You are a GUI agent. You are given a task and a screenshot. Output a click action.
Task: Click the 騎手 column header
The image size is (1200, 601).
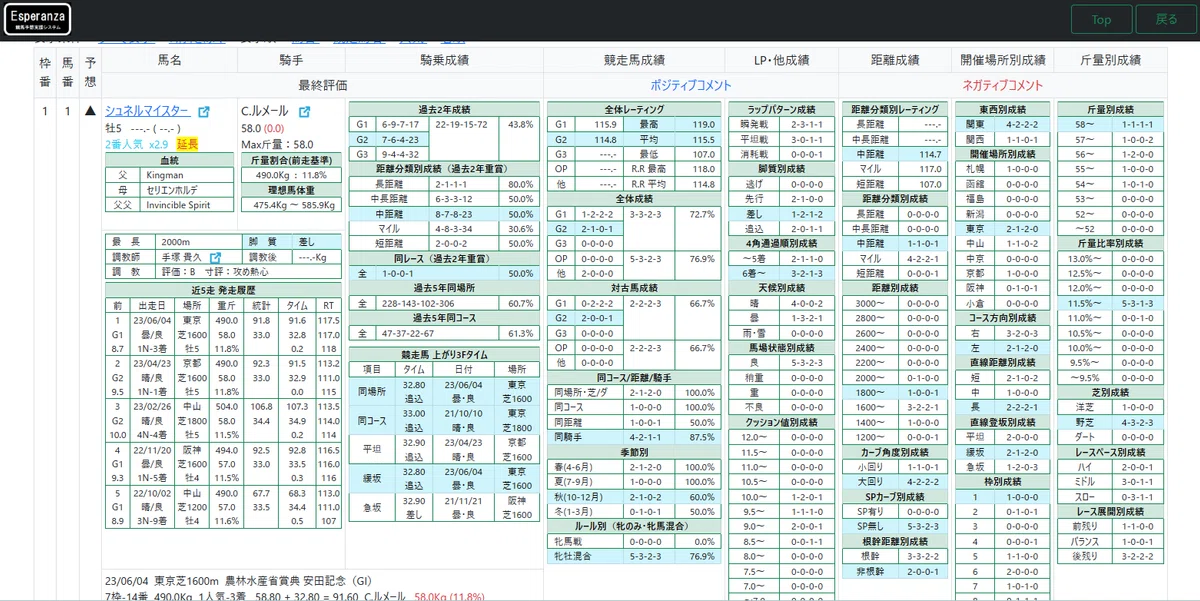(x=292, y=60)
